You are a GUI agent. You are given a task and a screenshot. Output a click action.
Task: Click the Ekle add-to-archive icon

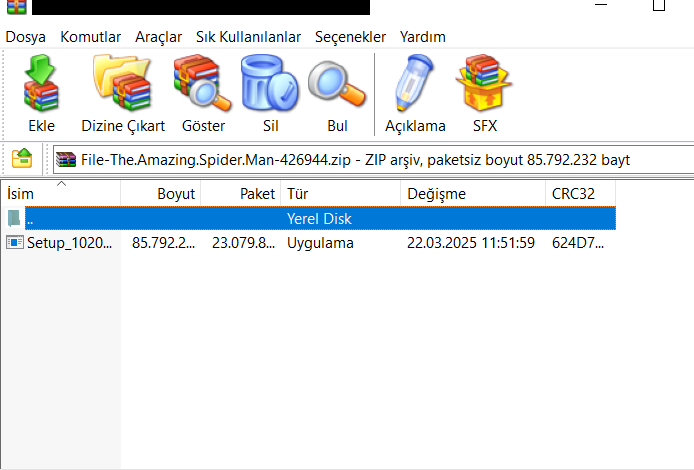(41, 83)
